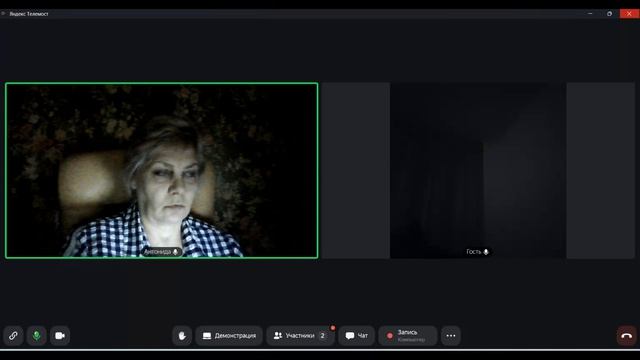Restore the Телемост window size
The image size is (640, 360).
click(x=609, y=13)
